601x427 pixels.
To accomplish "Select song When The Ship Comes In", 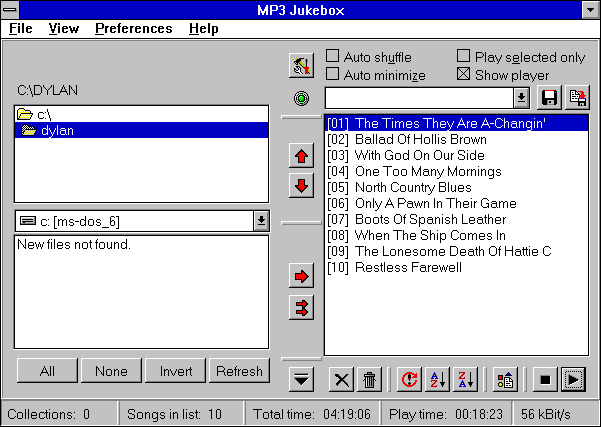I will point(456,235).
